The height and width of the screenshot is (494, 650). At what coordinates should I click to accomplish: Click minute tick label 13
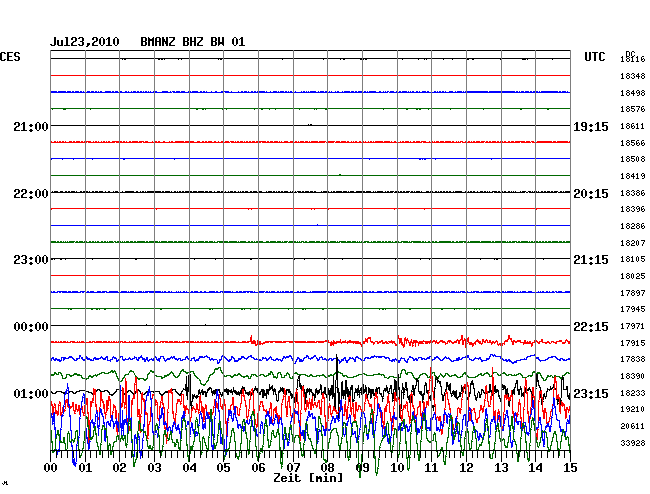point(501,468)
